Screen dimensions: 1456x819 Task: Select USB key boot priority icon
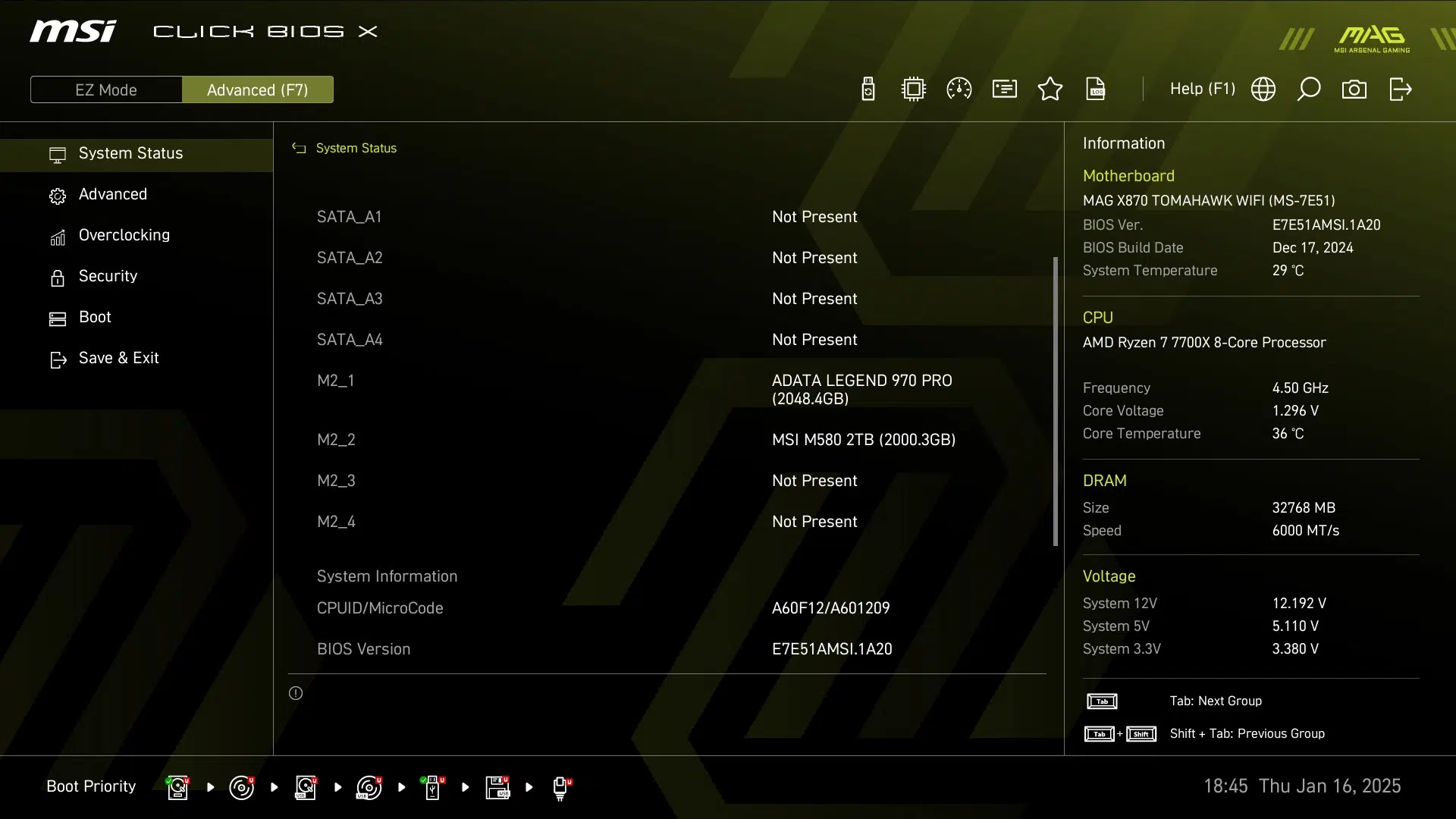click(x=433, y=787)
